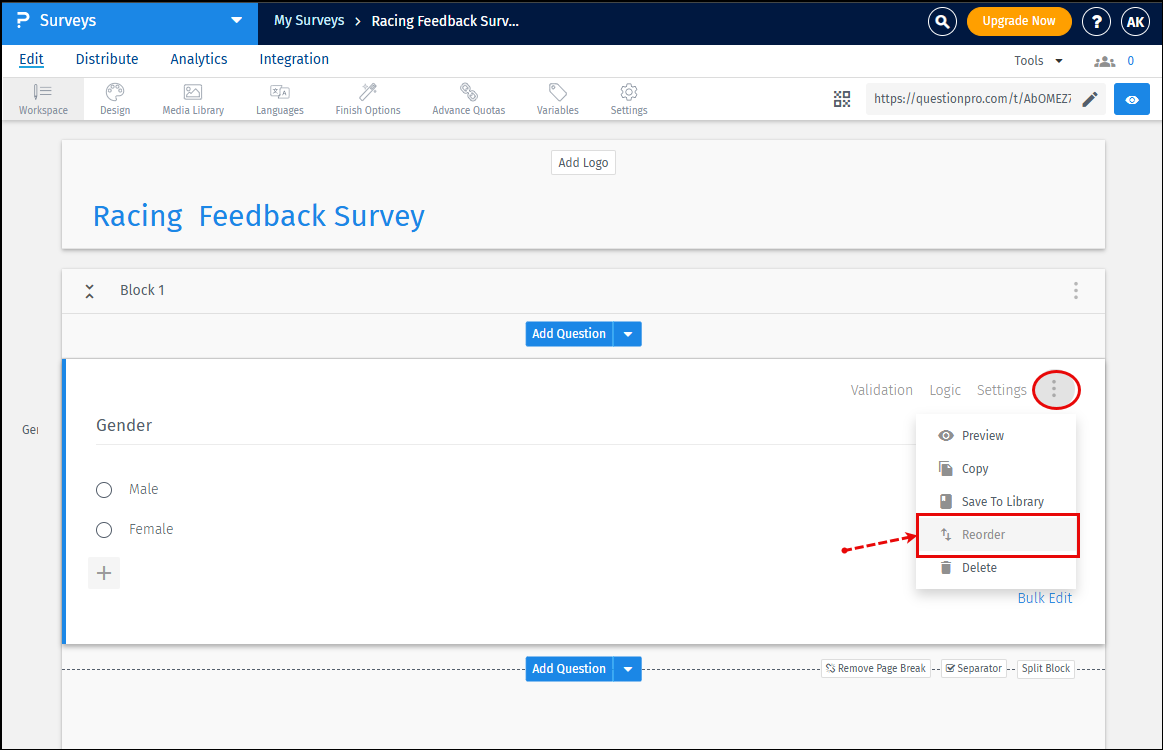
Task: Click the Upgrade Now button
Action: 1019,20
